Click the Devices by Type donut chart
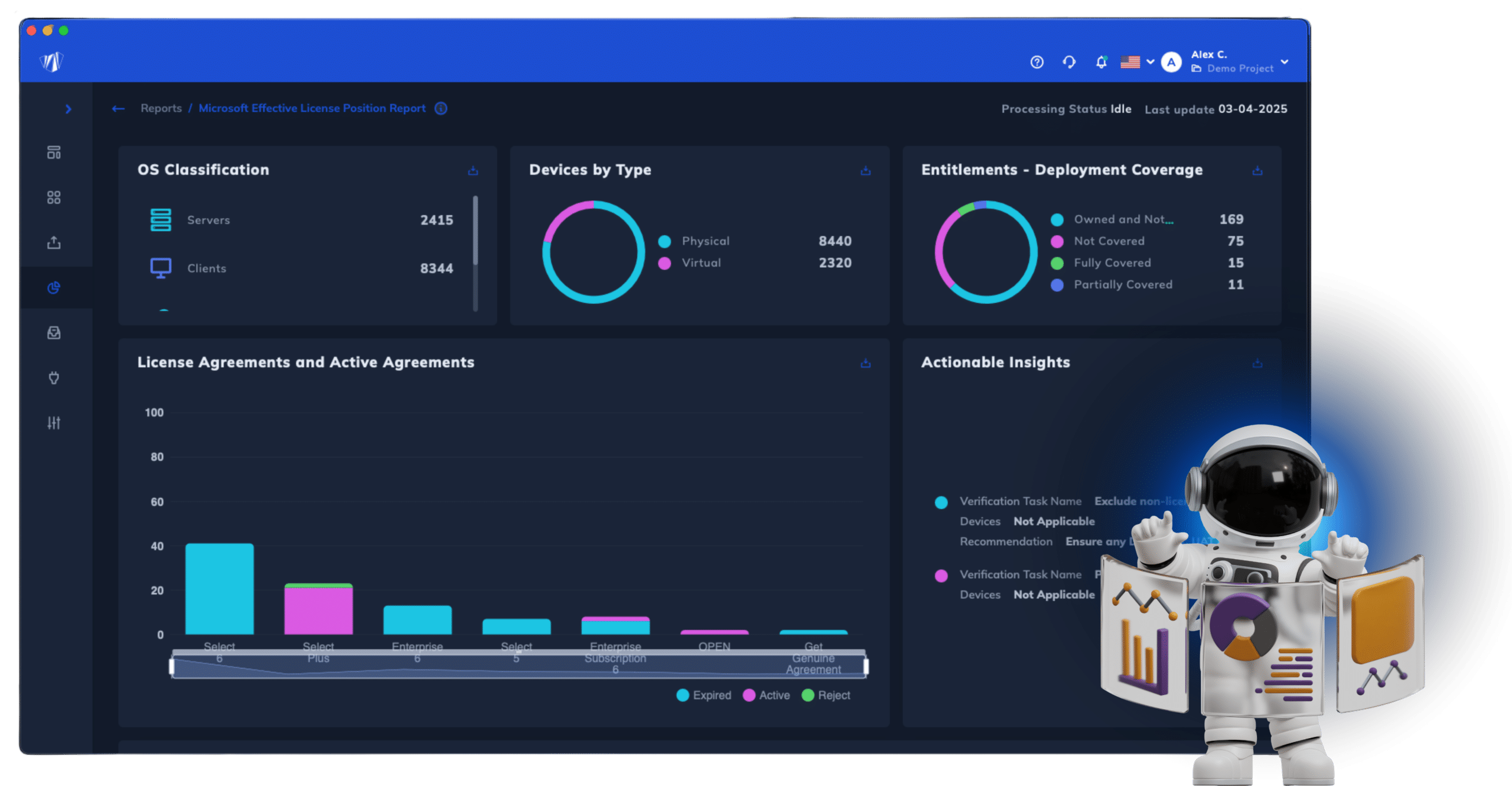This screenshot has width=1512, height=786. click(594, 252)
